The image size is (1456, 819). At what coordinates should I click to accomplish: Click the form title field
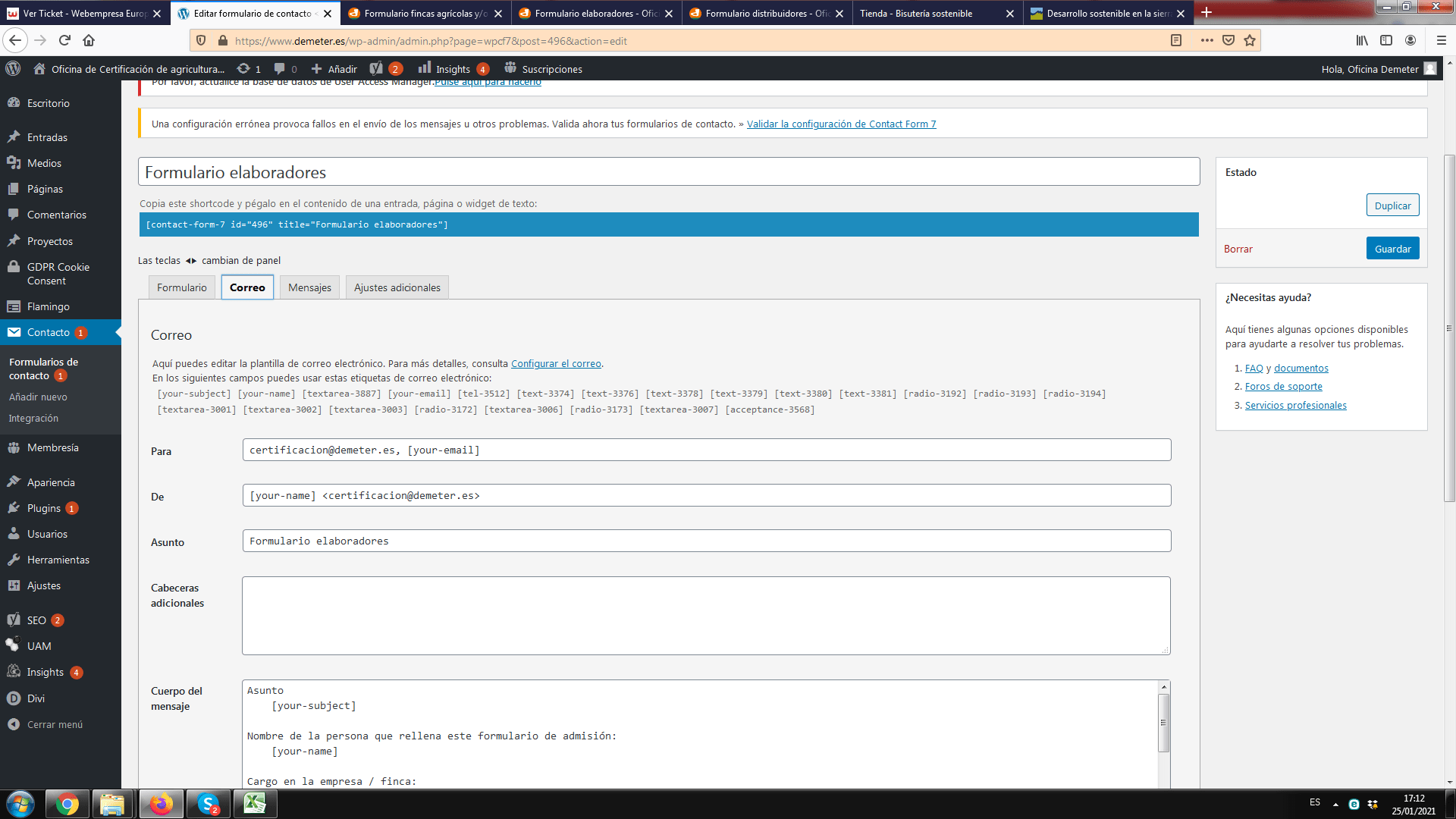click(x=669, y=171)
